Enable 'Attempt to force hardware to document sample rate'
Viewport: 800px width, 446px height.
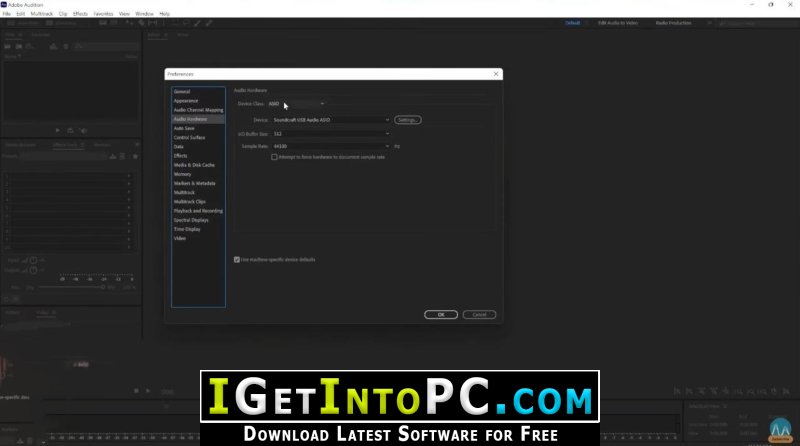click(274, 157)
